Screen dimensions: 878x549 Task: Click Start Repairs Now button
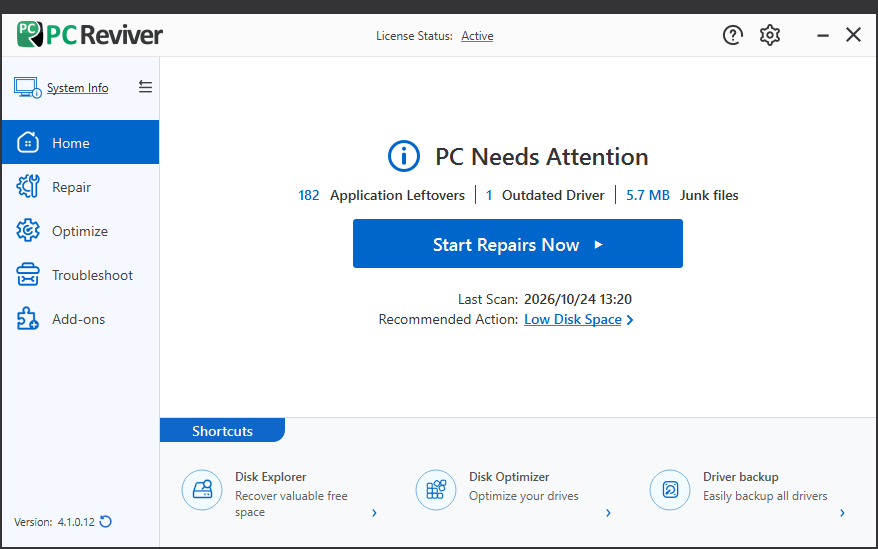[x=518, y=244]
